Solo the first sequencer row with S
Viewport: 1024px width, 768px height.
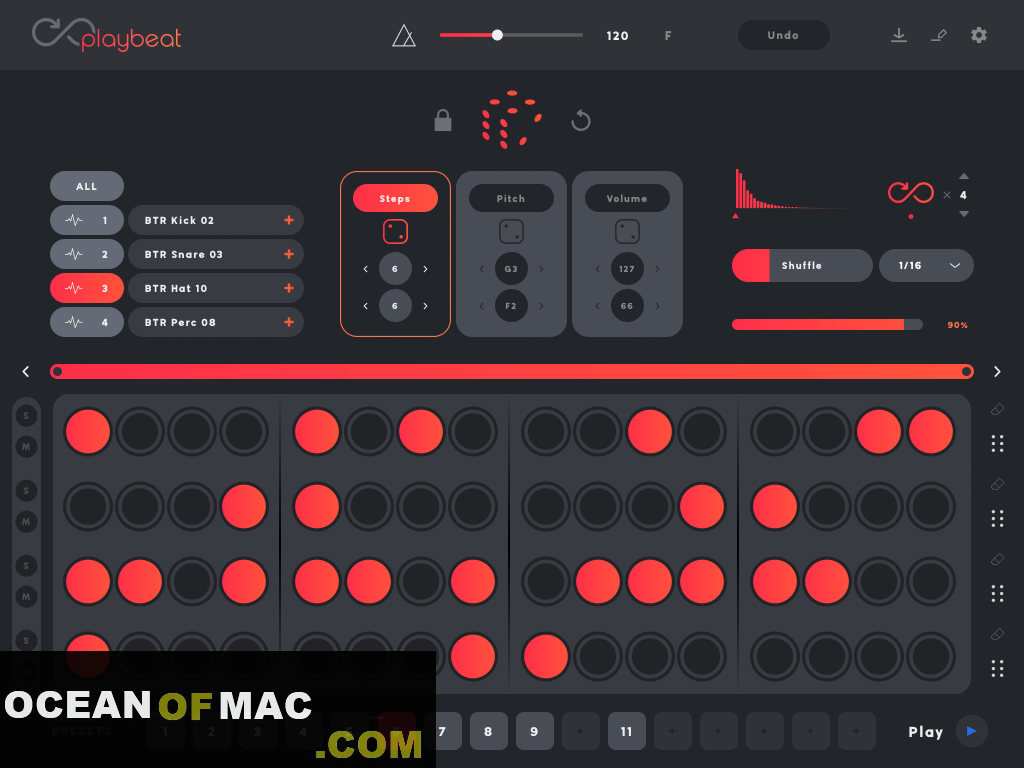[26, 416]
